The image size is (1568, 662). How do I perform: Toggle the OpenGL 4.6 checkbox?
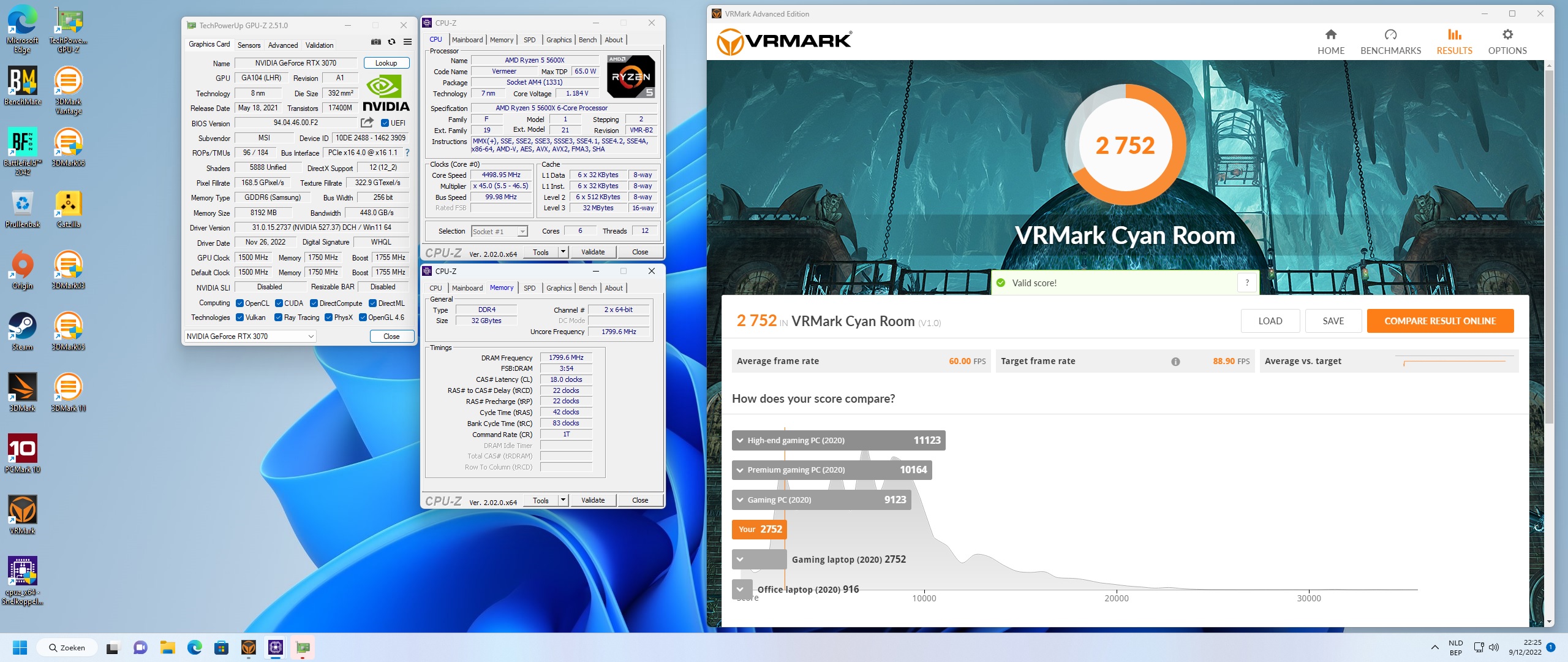click(363, 318)
